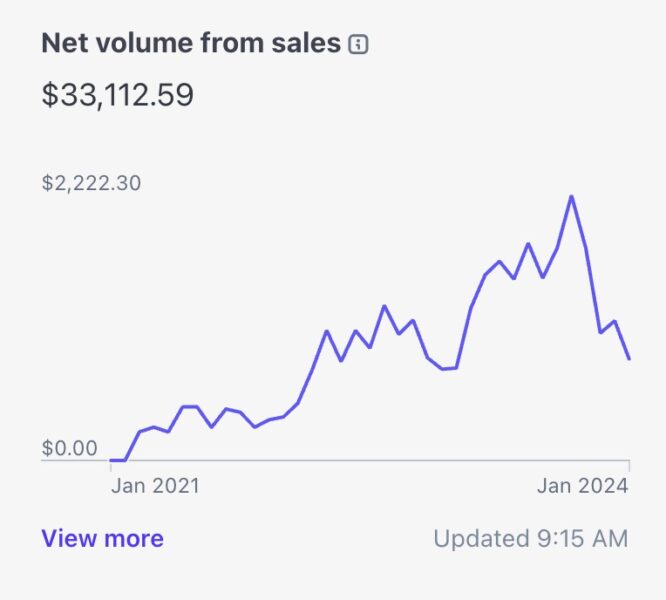Click the tick mark above Jan 2024
Viewport: 666px width, 600px height.
629,465
